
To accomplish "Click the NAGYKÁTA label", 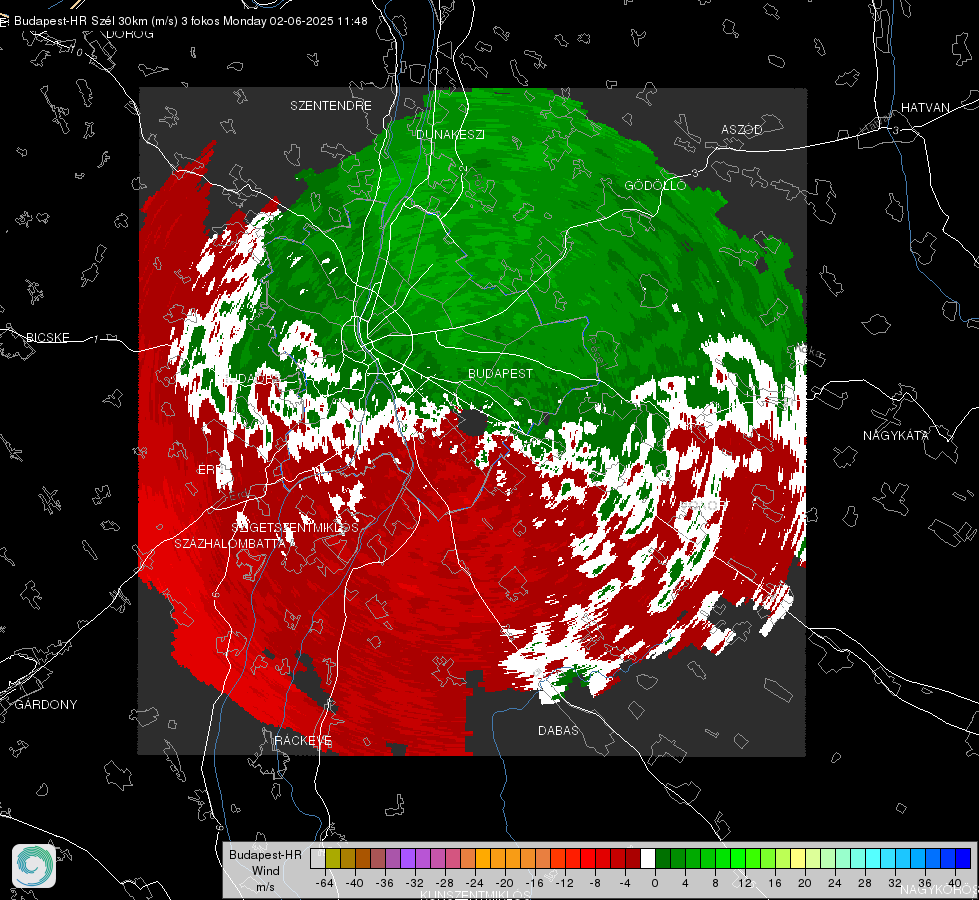I will coord(896,436).
